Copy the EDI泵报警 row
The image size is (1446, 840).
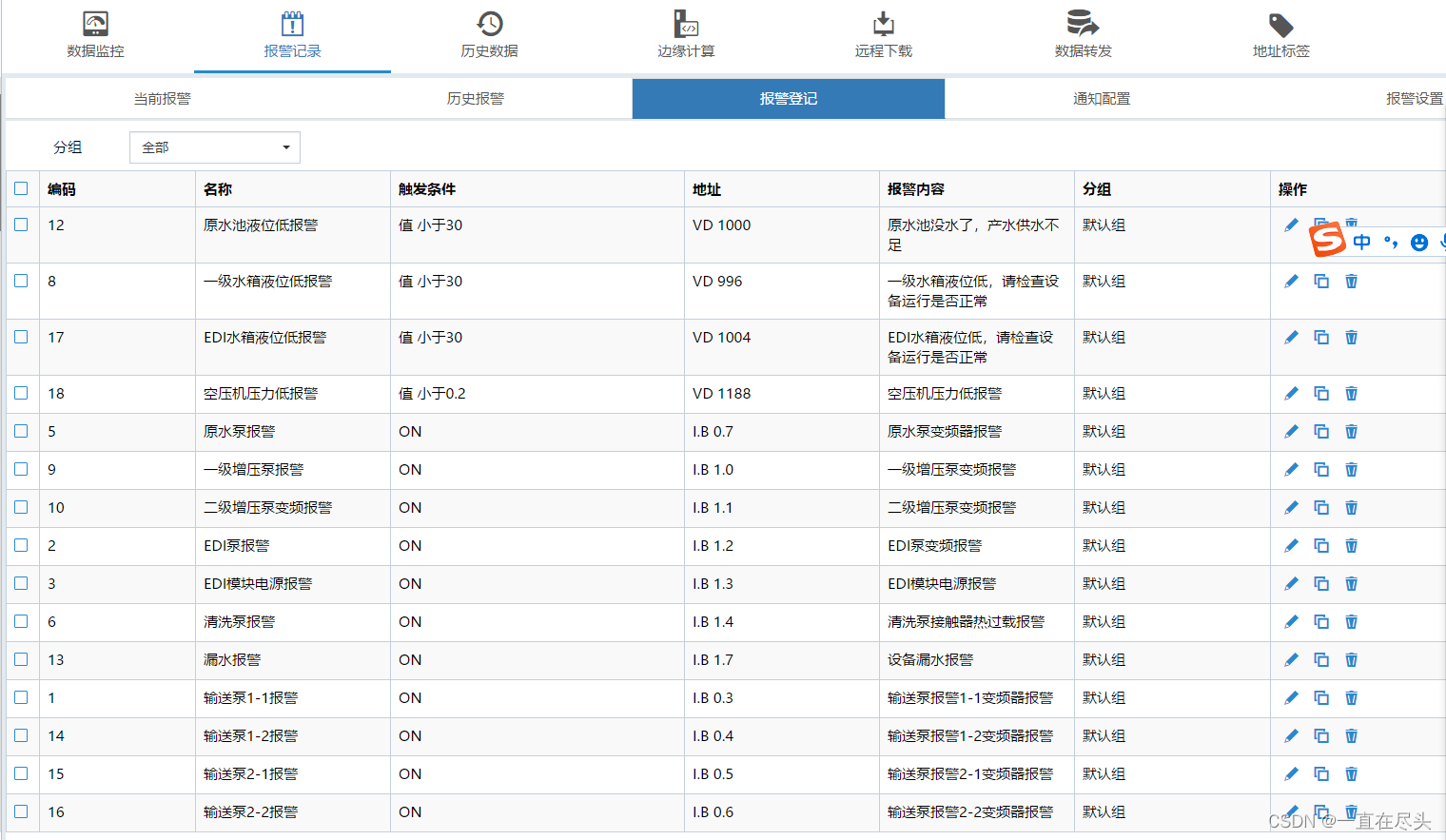1321,546
